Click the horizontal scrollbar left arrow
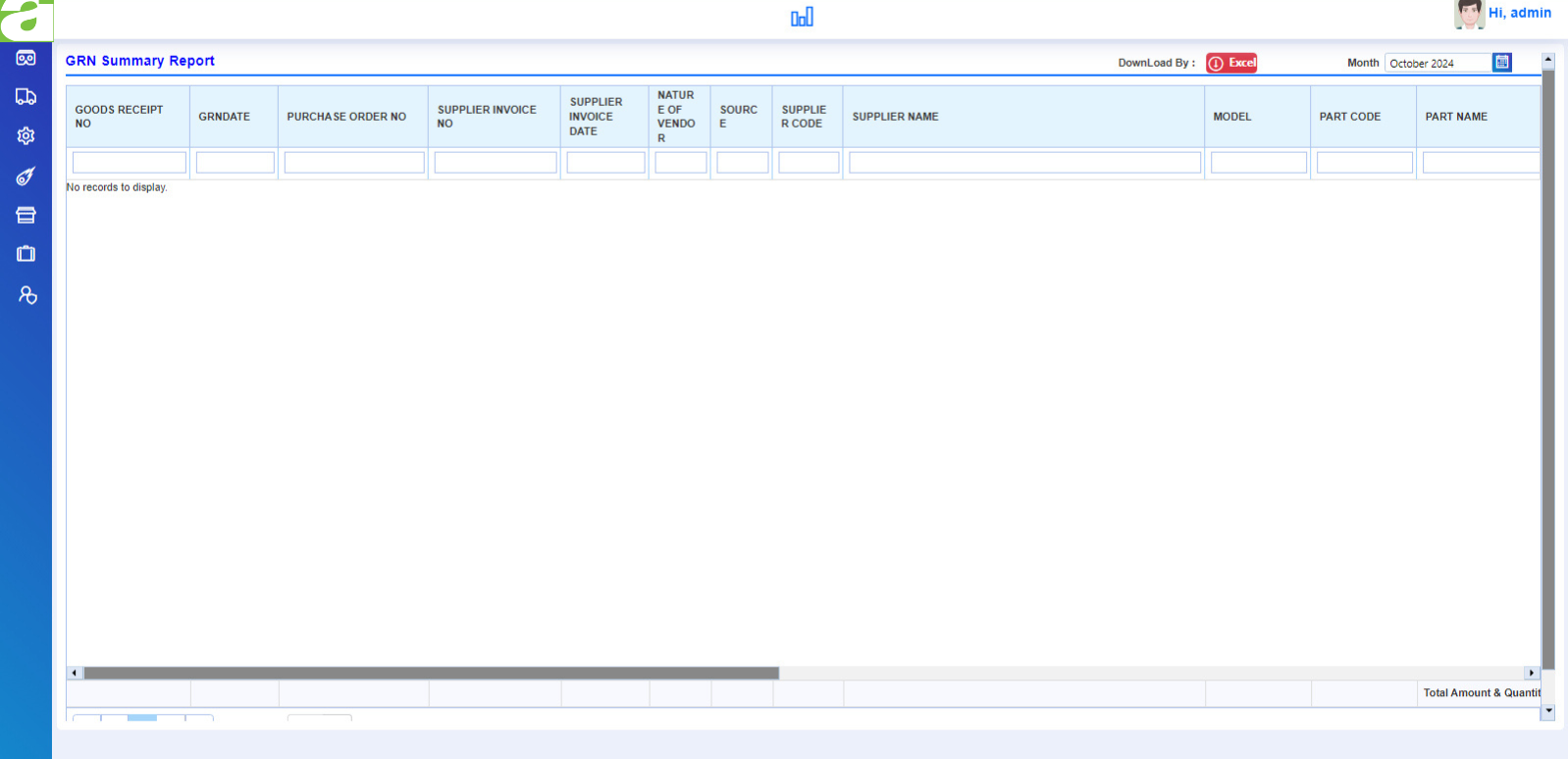The image size is (1568, 759). (75, 673)
